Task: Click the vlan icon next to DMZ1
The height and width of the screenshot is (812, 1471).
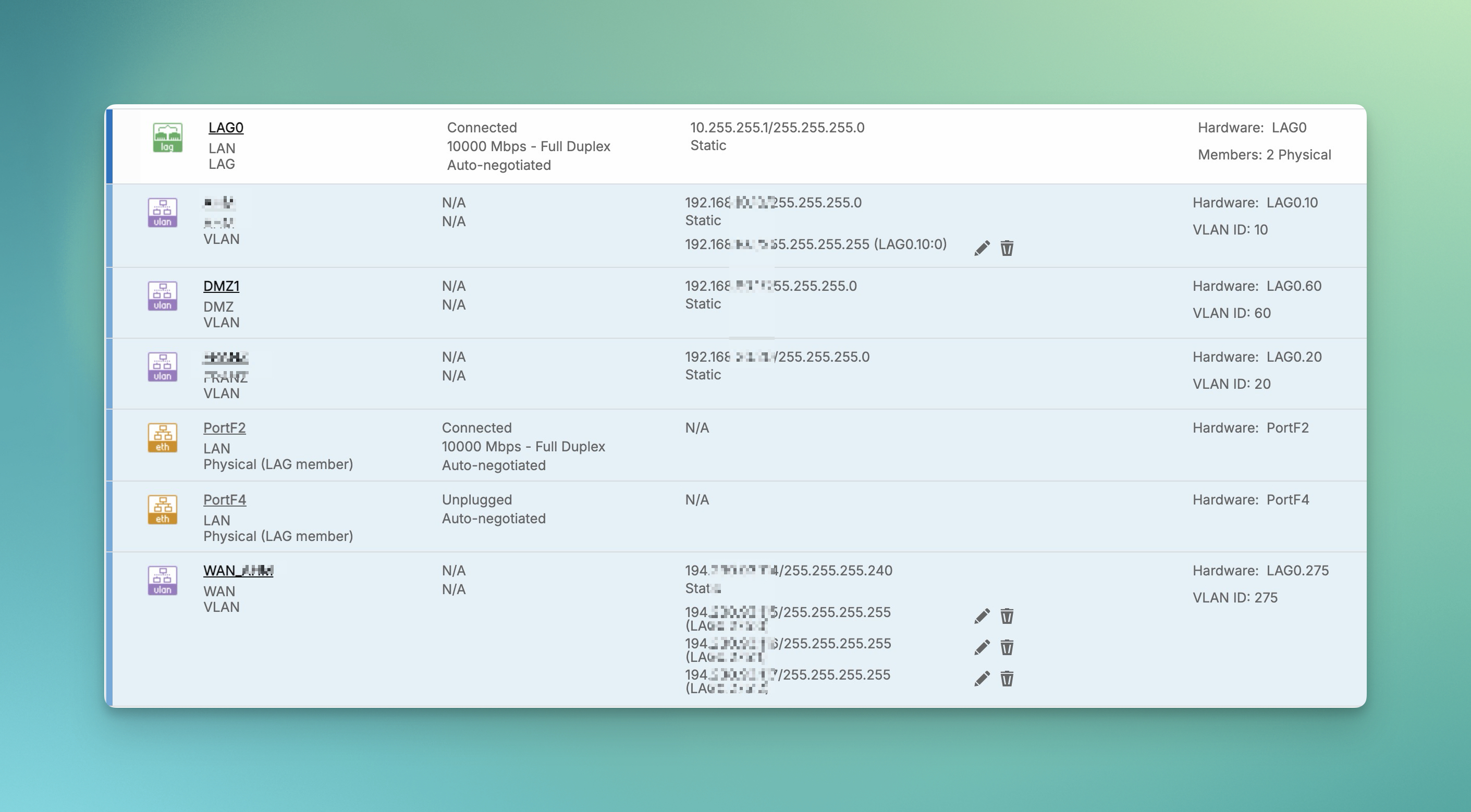Action: (162, 296)
